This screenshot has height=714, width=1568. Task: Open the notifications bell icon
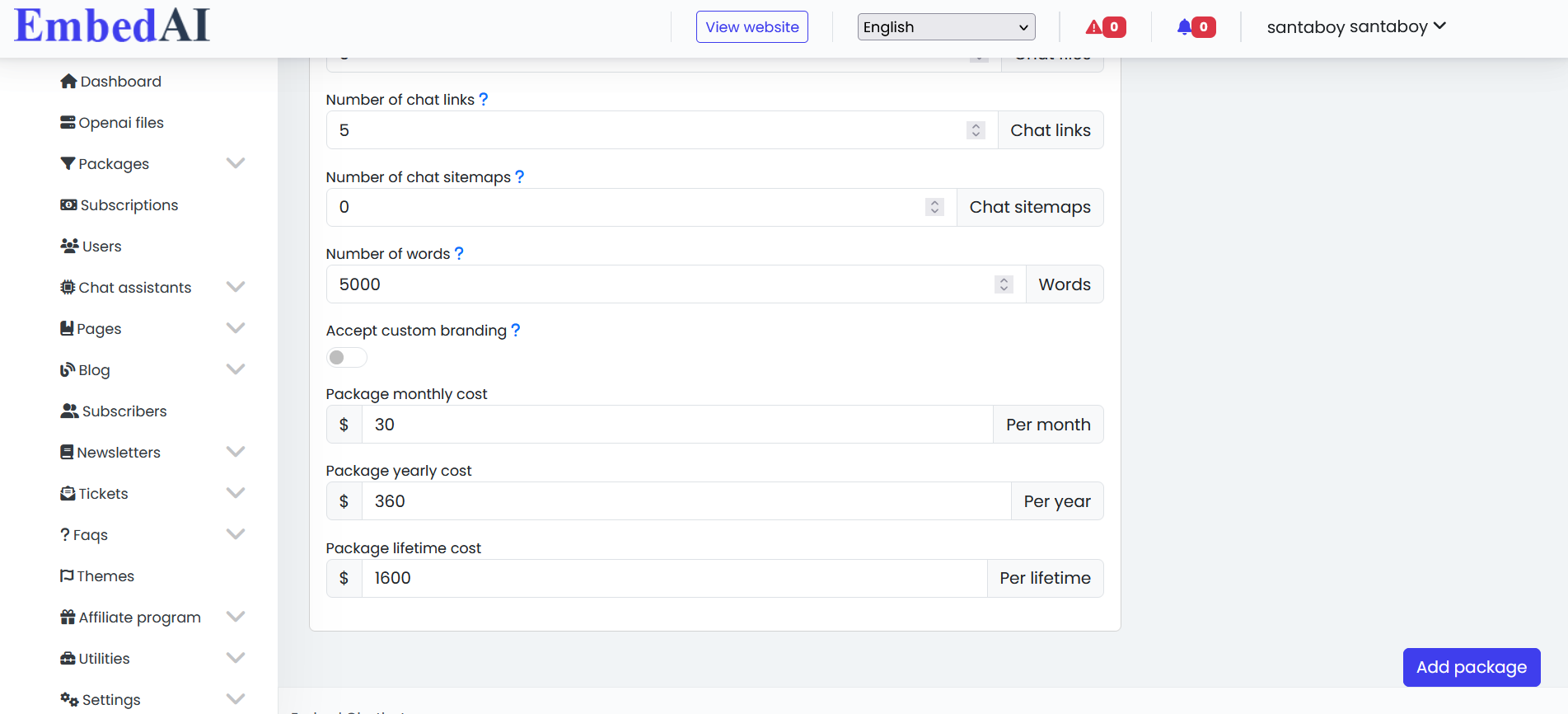[1185, 27]
